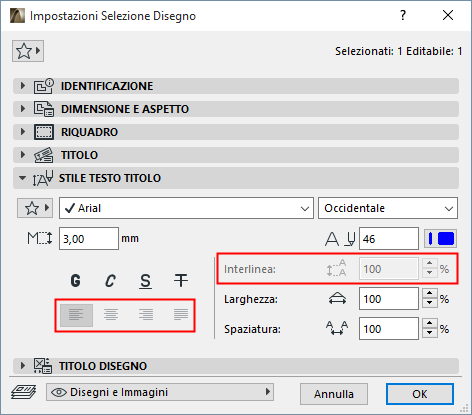Image resolution: width=472 pixels, height=415 pixels.
Task: Close the Impostazioni Selezione Disegno dialog
Action: pyautogui.click(x=448, y=15)
